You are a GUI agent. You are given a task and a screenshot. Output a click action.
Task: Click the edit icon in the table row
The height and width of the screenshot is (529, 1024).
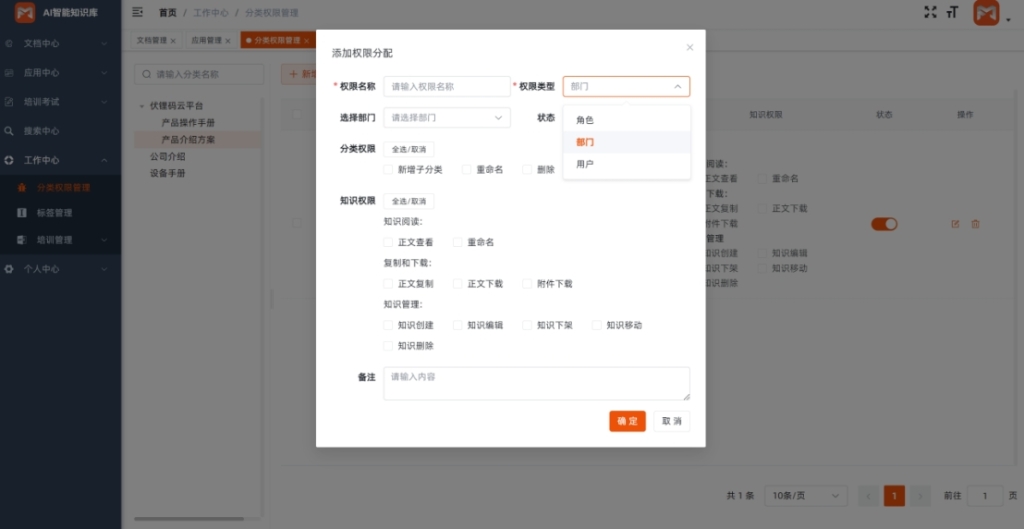coord(955,224)
